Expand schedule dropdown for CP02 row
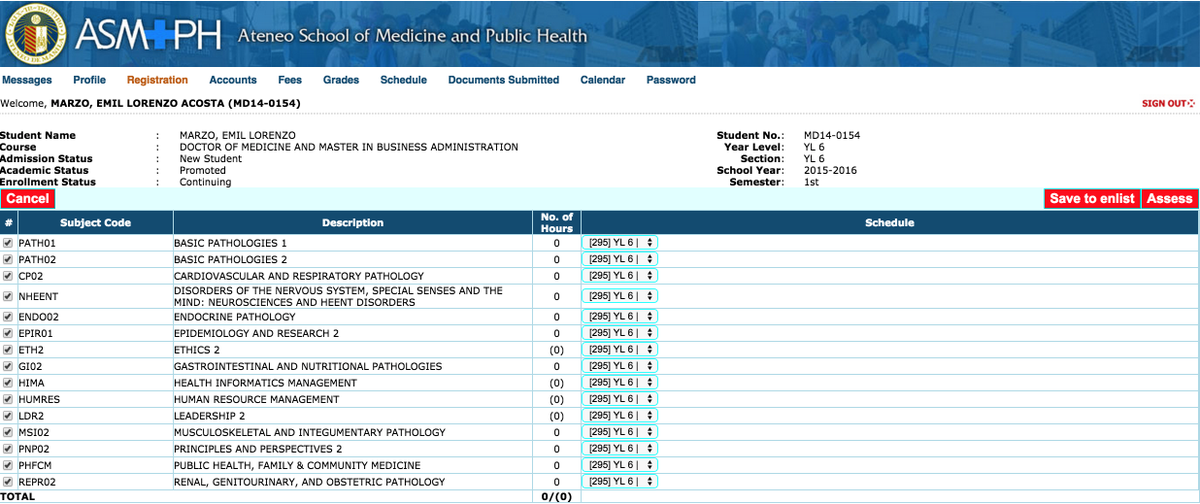The height and width of the screenshot is (504, 1200). (620, 275)
